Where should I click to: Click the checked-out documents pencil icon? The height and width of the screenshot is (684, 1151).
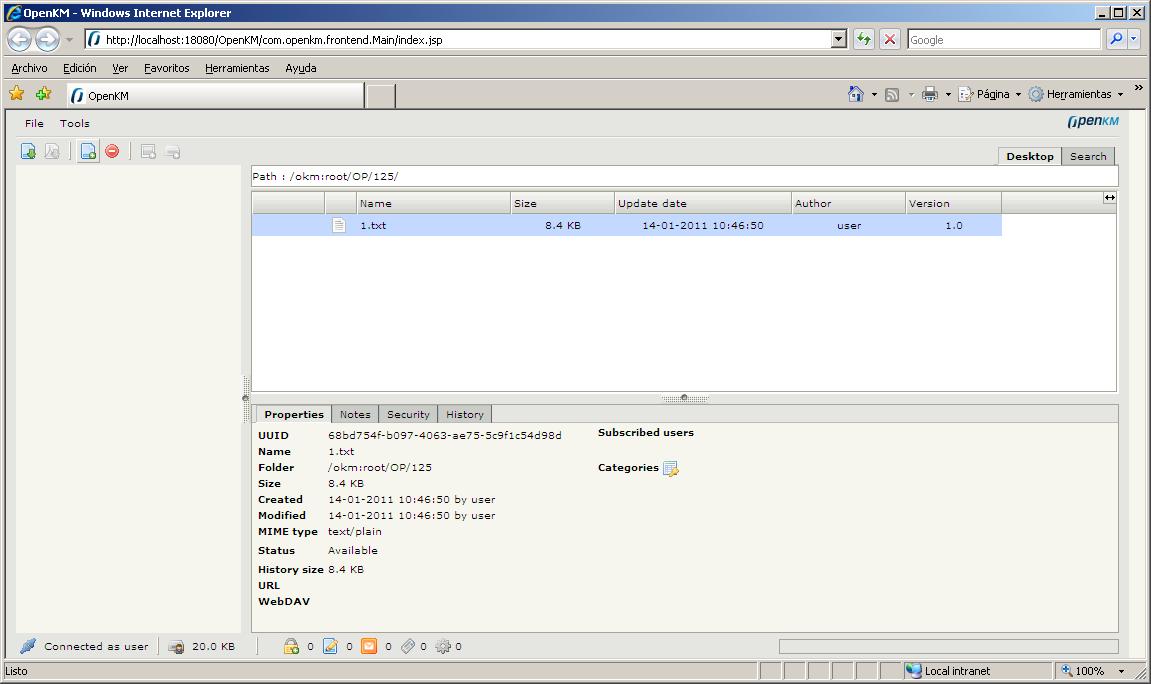(x=330, y=646)
